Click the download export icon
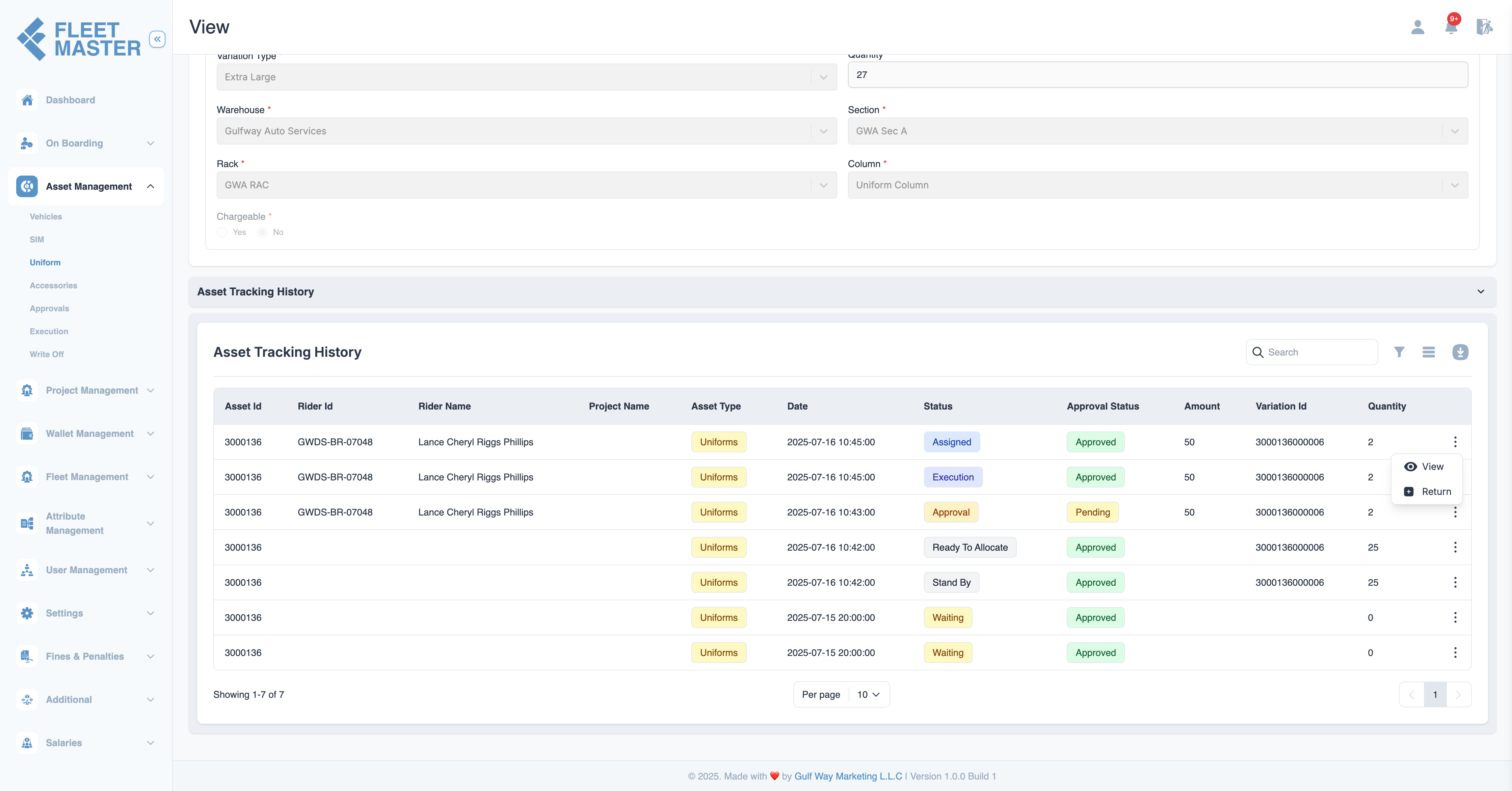This screenshot has width=1512, height=791. click(1460, 352)
